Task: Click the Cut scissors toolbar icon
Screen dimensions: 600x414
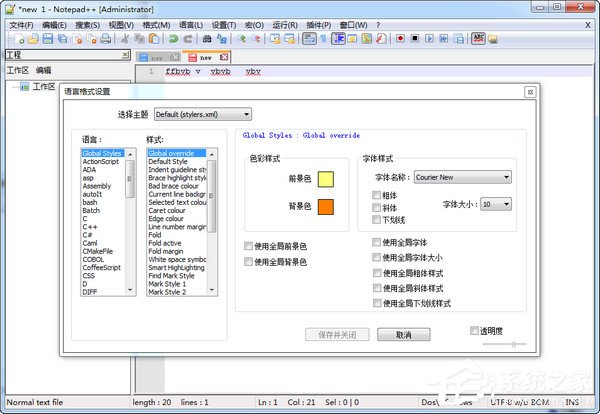Action: (125, 38)
